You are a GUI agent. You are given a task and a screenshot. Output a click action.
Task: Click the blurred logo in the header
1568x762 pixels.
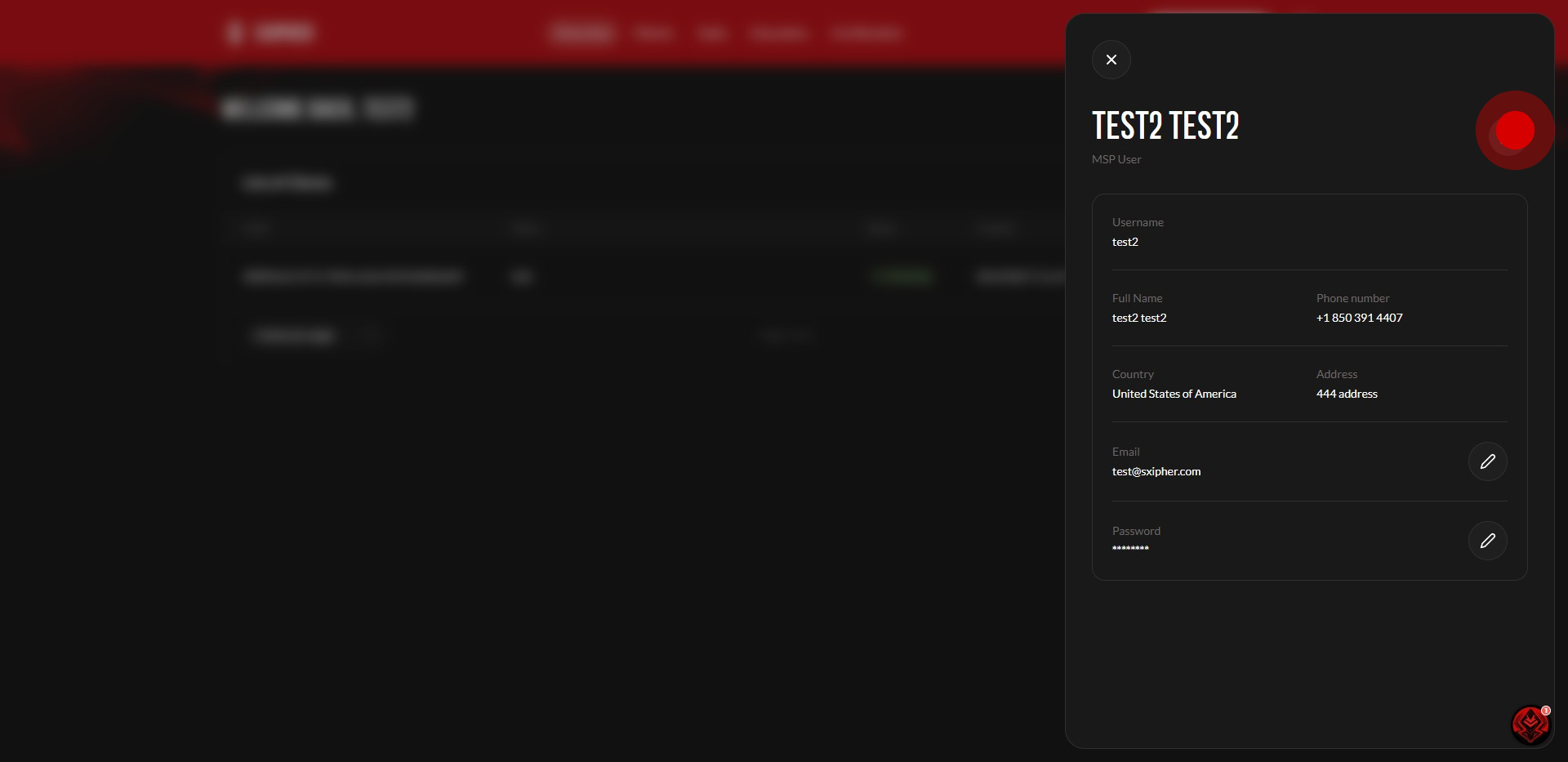click(269, 33)
